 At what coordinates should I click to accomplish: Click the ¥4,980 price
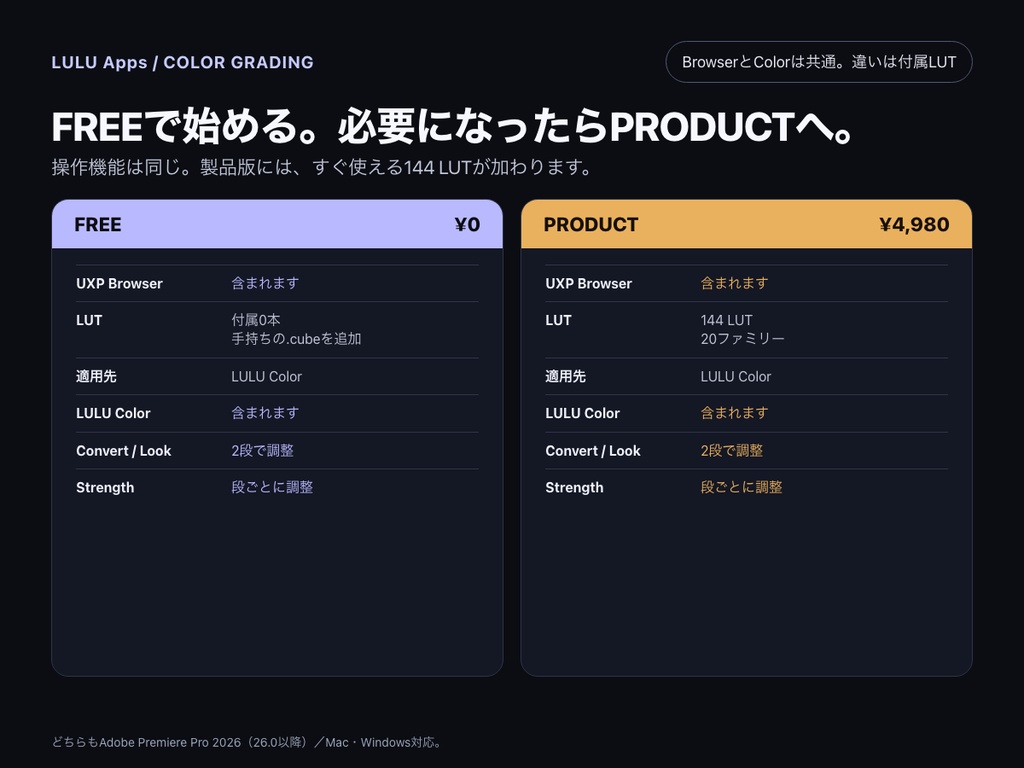[x=914, y=225]
